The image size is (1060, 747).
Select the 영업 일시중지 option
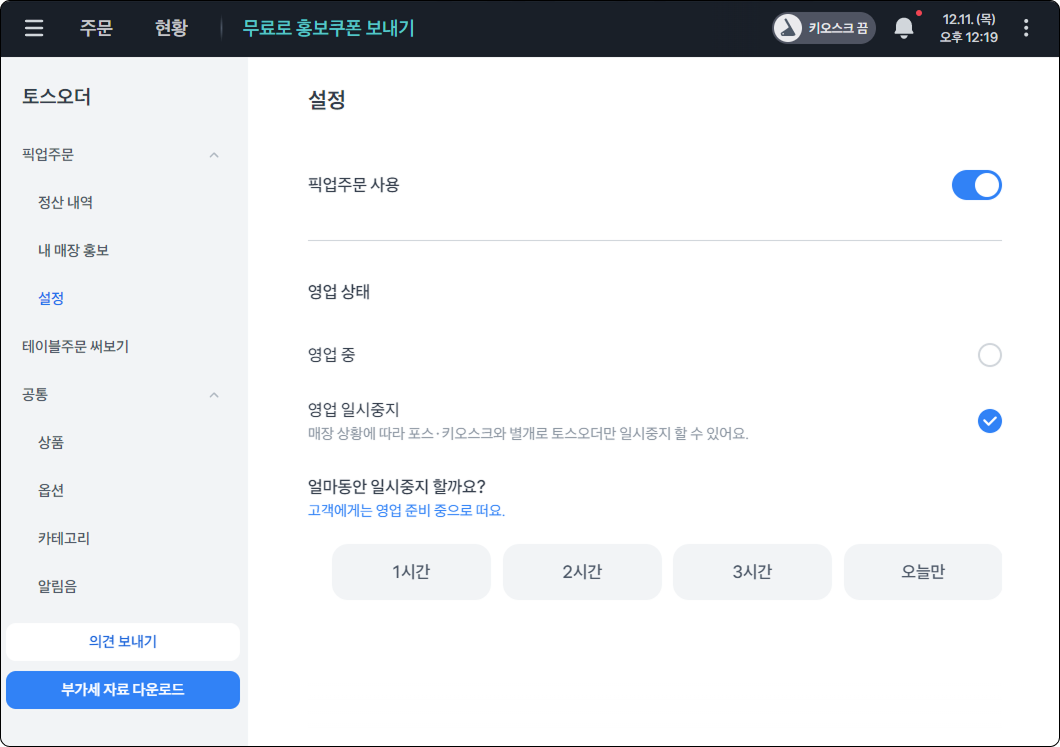(989, 421)
